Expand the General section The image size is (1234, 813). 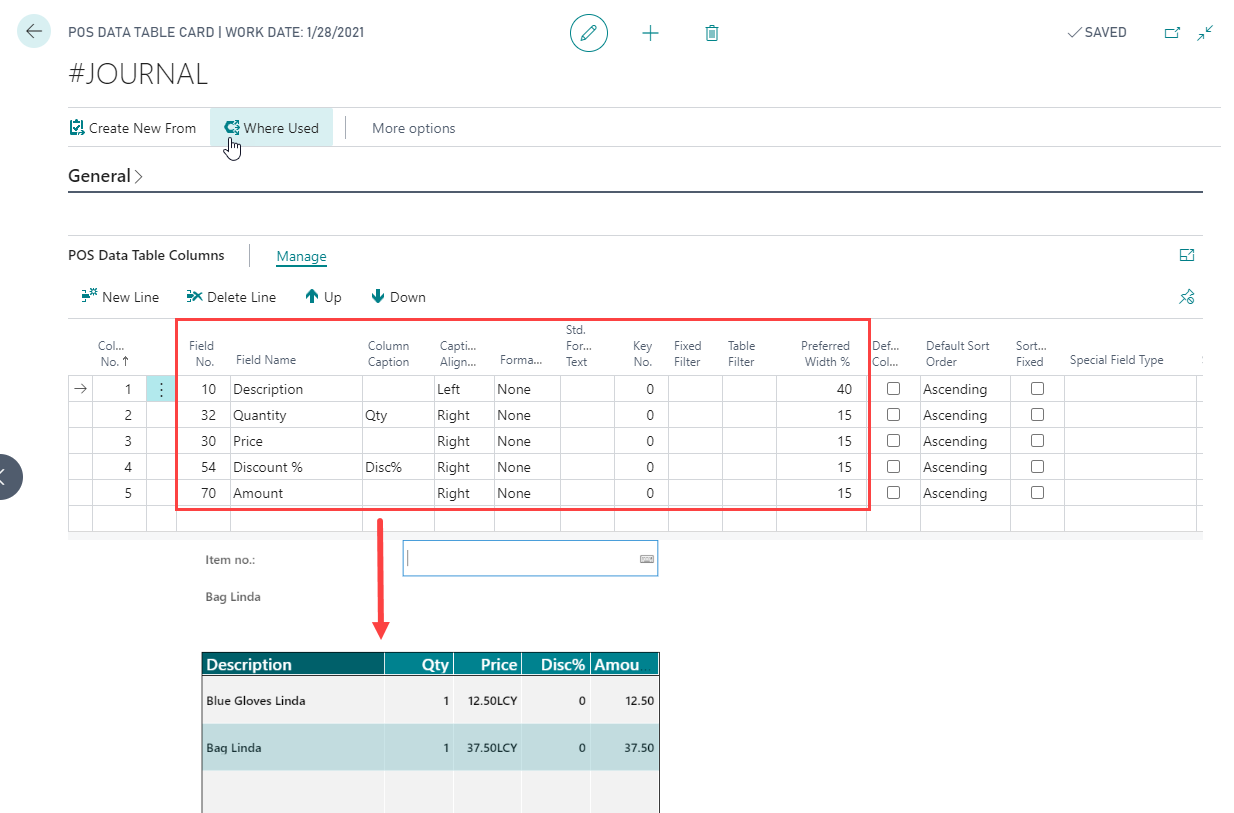point(105,176)
